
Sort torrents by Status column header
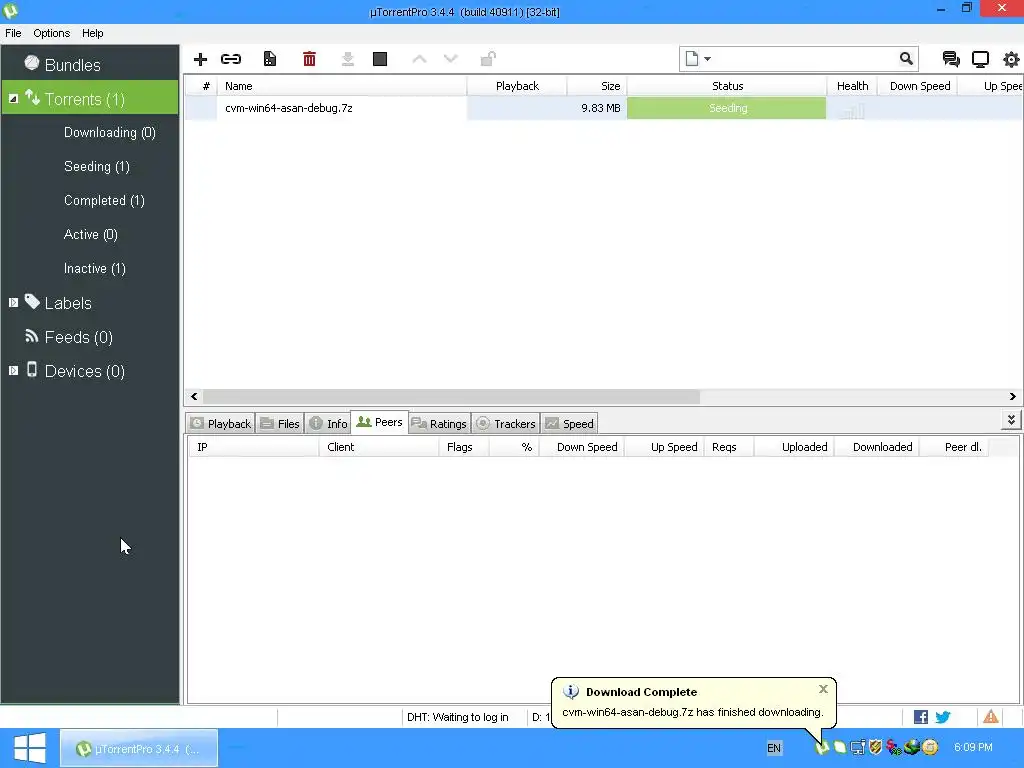(x=727, y=86)
